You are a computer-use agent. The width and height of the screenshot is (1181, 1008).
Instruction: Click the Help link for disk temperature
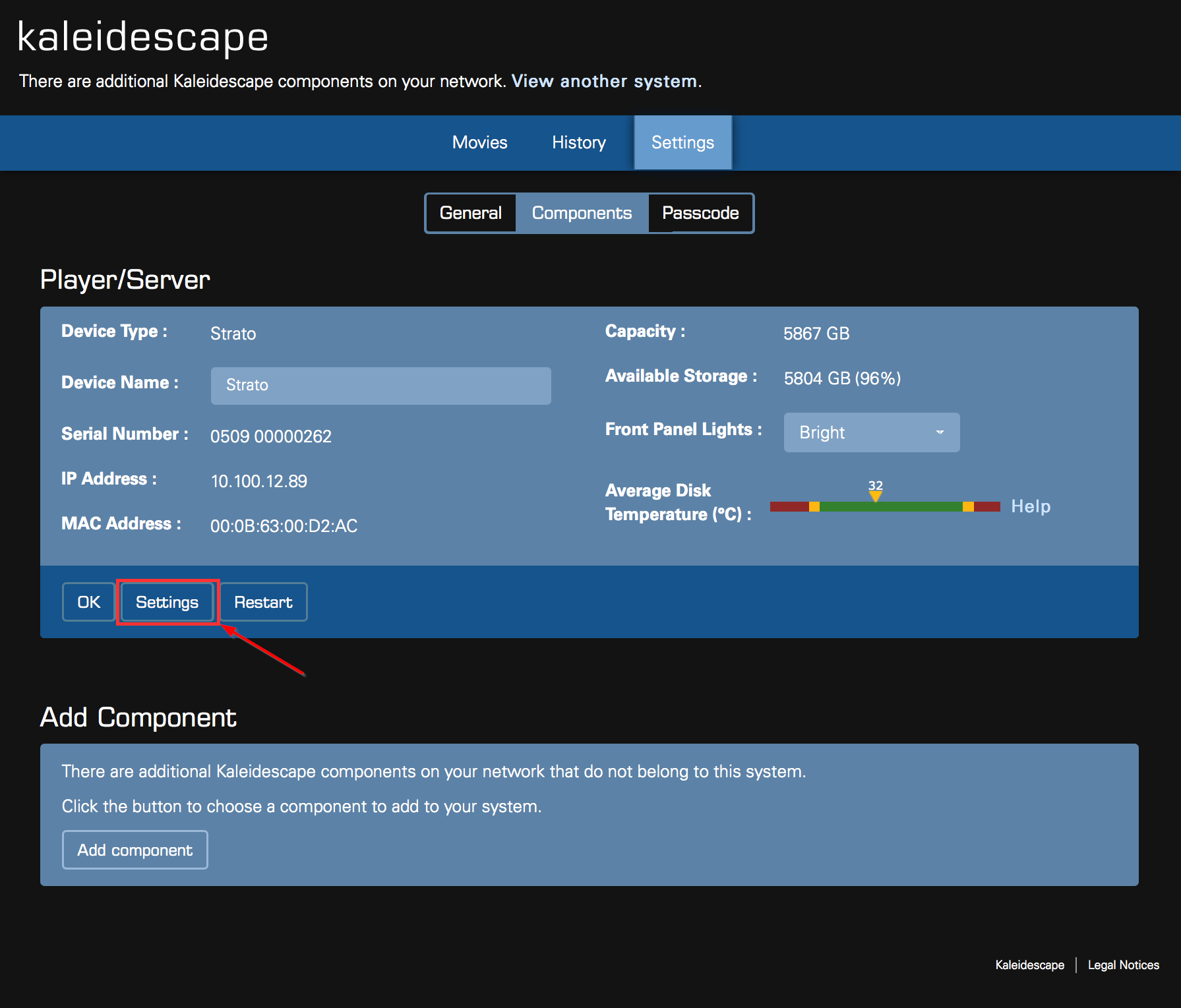1031,506
